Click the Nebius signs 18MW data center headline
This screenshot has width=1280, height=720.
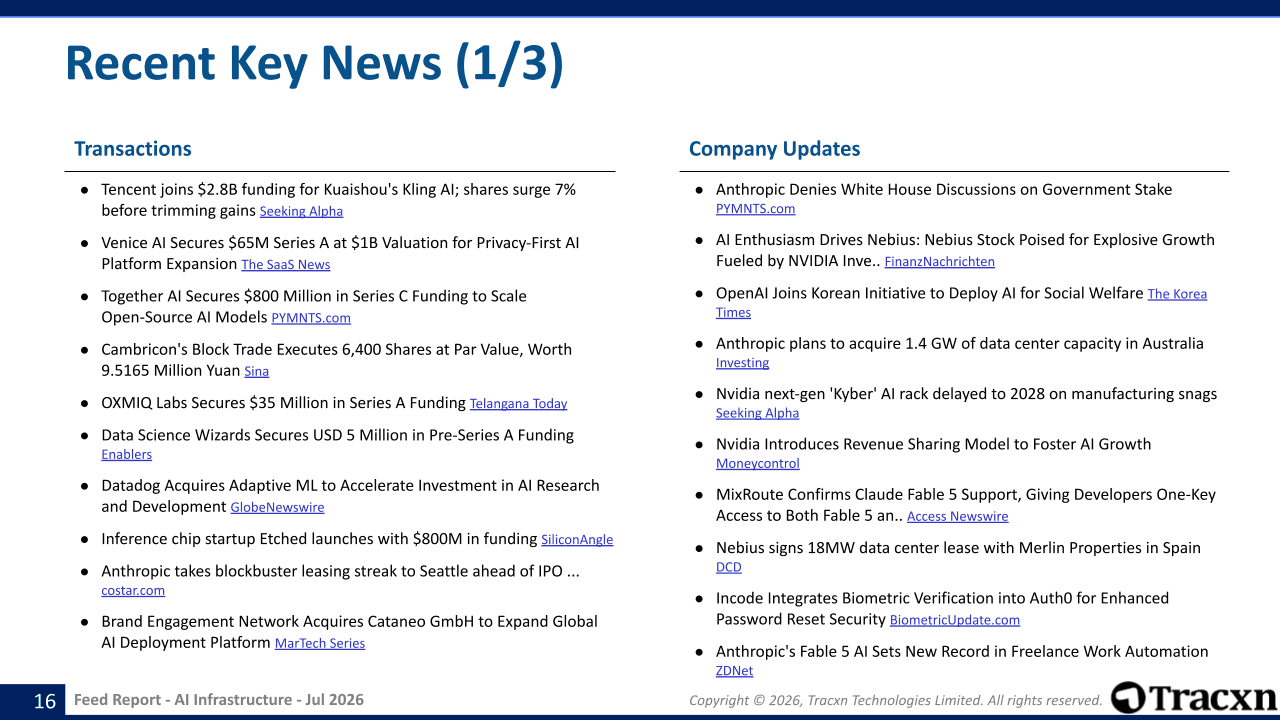click(x=958, y=547)
